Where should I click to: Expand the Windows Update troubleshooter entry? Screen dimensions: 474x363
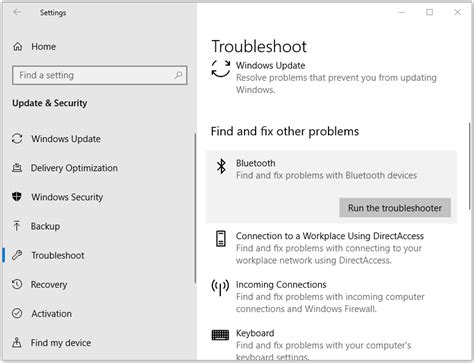331,77
